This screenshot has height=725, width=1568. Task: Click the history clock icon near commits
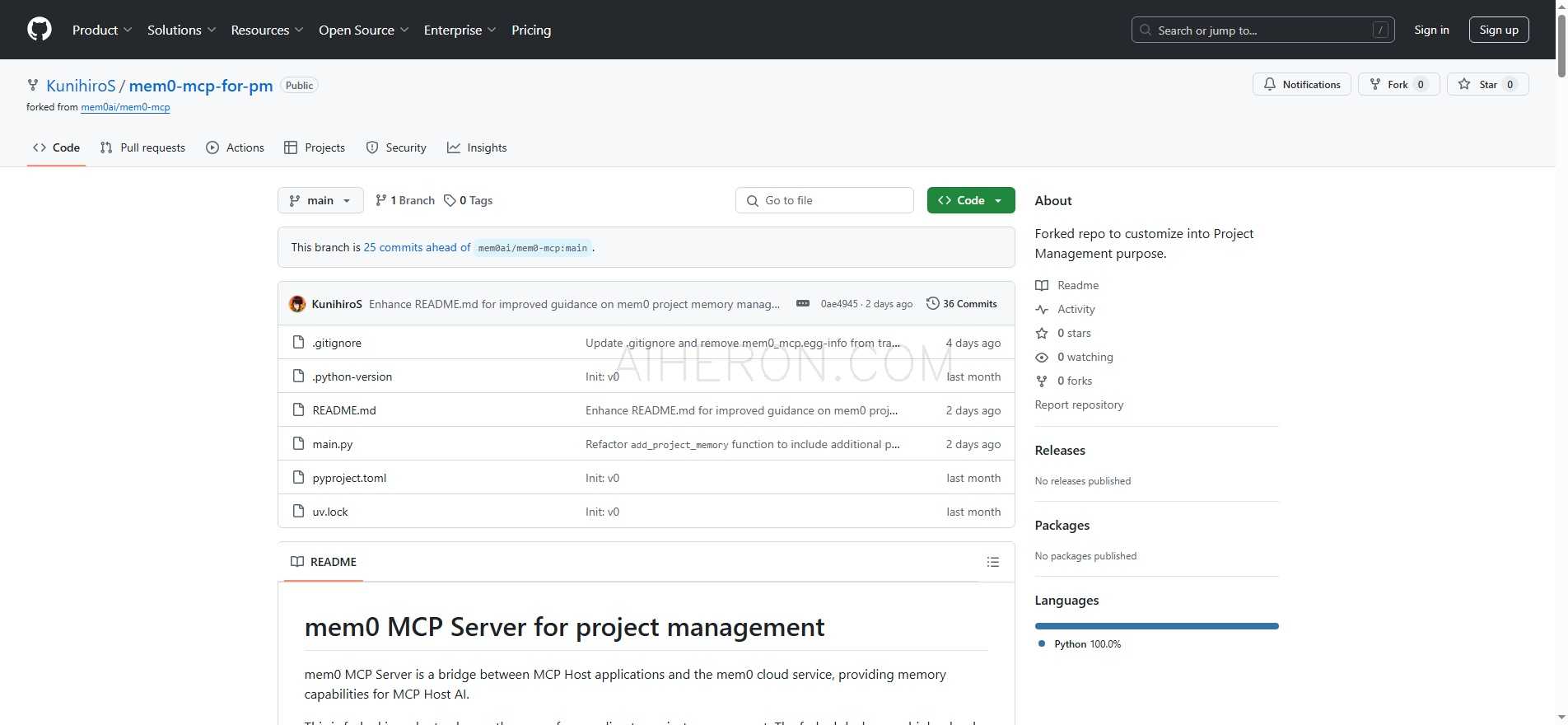tap(933, 303)
